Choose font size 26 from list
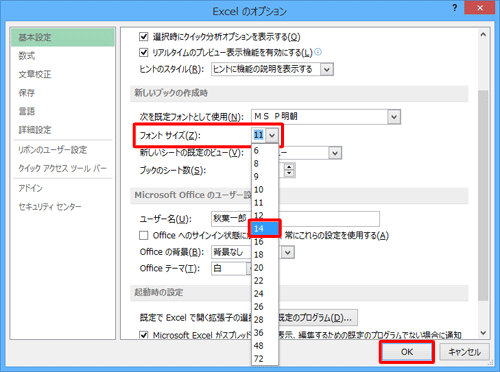Image resolution: width=500 pixels, height=372 pixels. pyautogui.click(x=265, y=306)
